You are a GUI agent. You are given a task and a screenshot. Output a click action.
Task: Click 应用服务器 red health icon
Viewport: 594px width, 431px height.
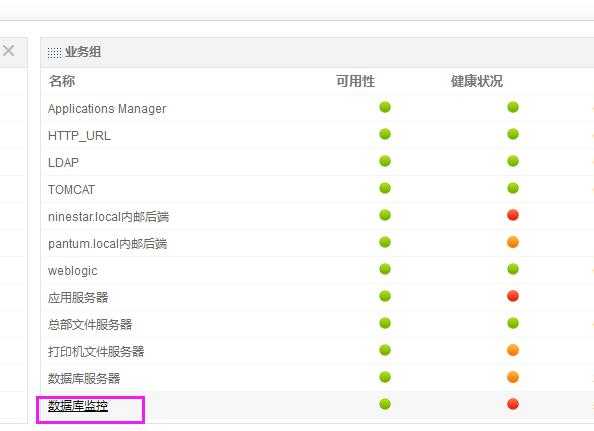pos(513,296)
